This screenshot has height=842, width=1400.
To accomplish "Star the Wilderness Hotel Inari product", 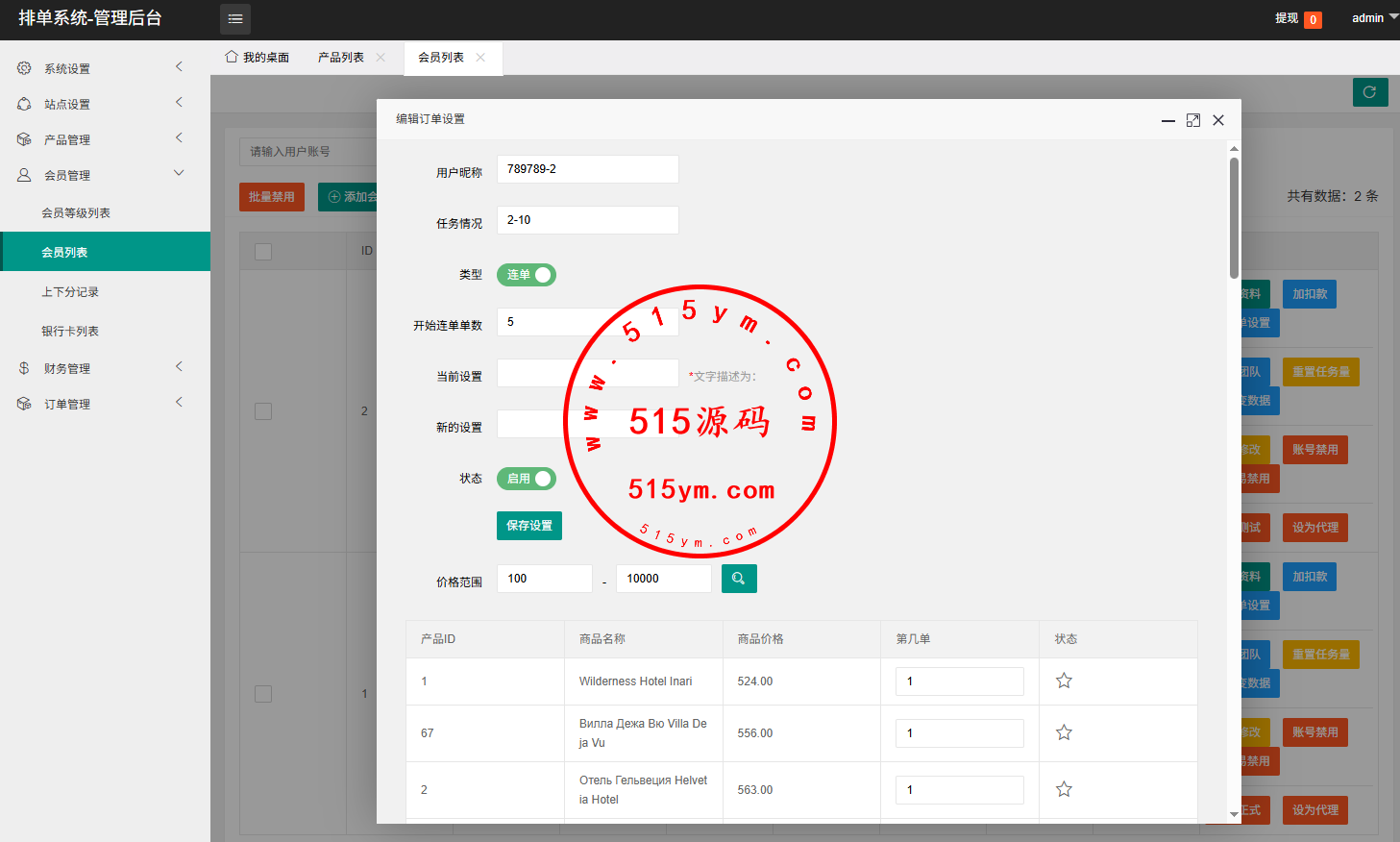I will tap(1064, 681).
